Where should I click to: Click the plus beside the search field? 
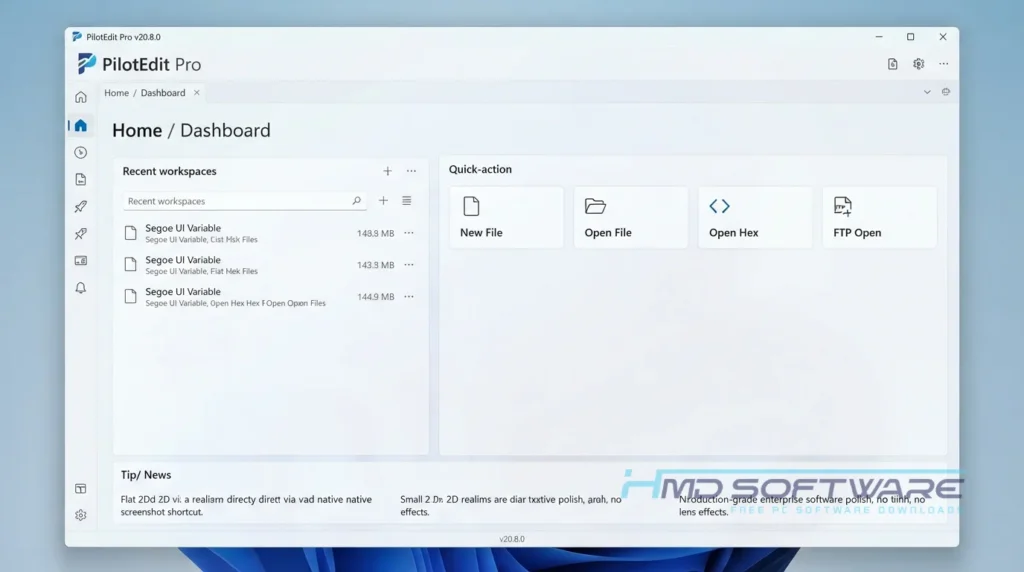[x=383, y=200]
